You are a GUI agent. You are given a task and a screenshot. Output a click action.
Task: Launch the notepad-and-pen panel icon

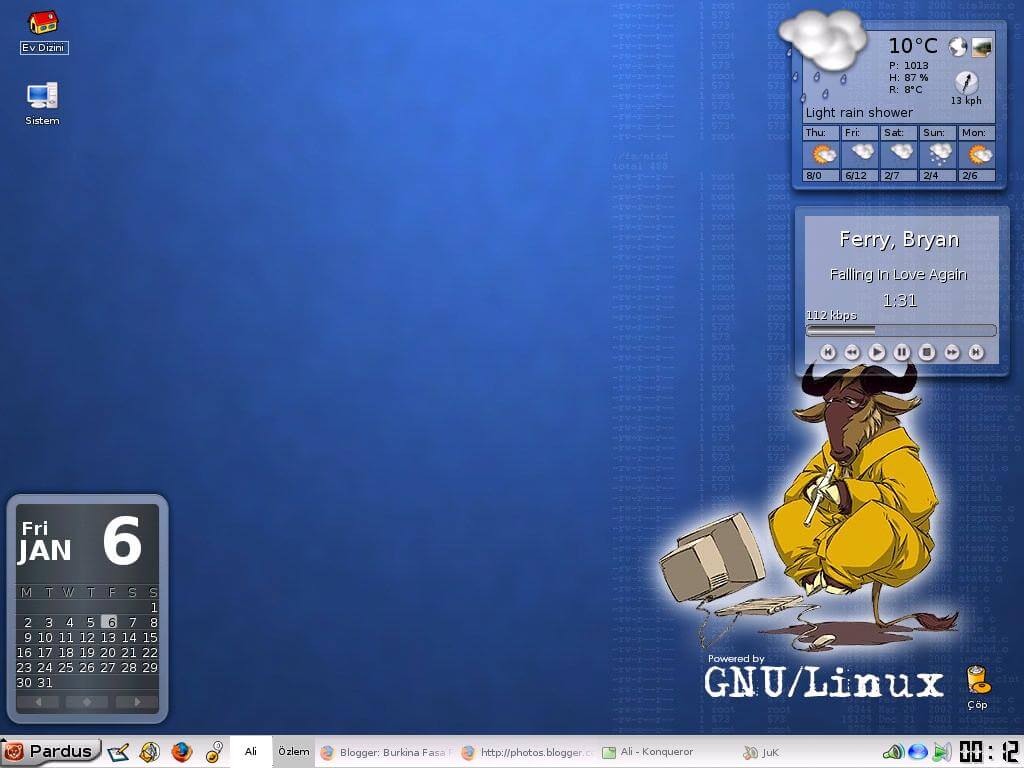click(x=118, y=752)
